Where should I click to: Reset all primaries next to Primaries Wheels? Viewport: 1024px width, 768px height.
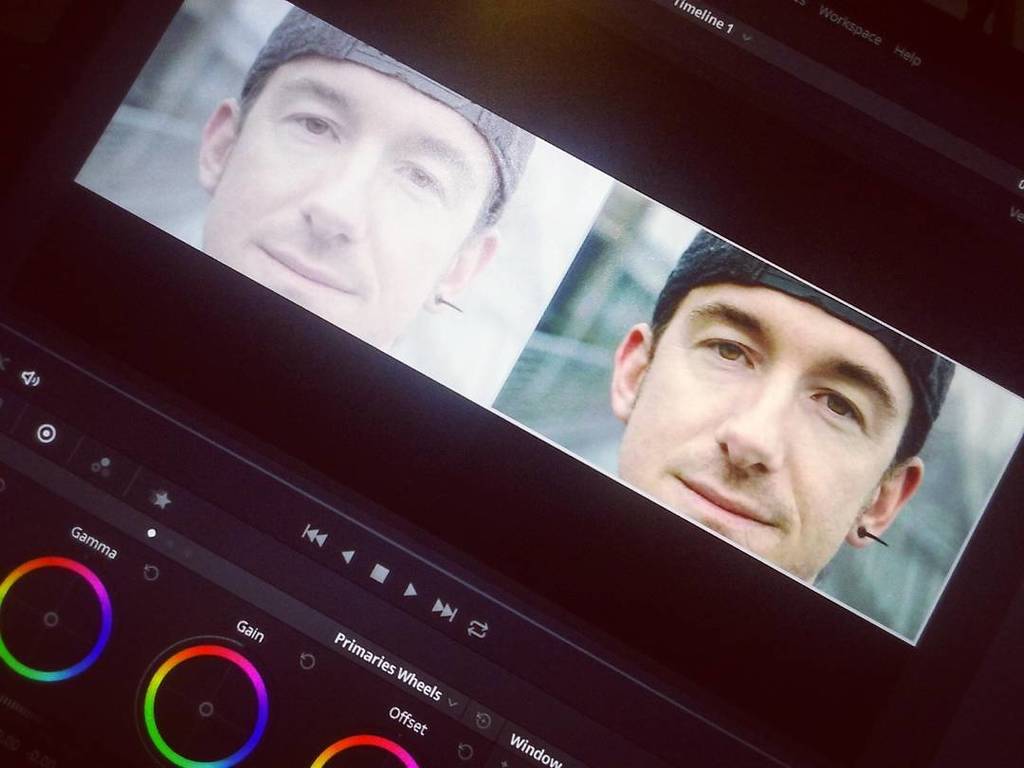pyautogui.click(x=483, y=720)
